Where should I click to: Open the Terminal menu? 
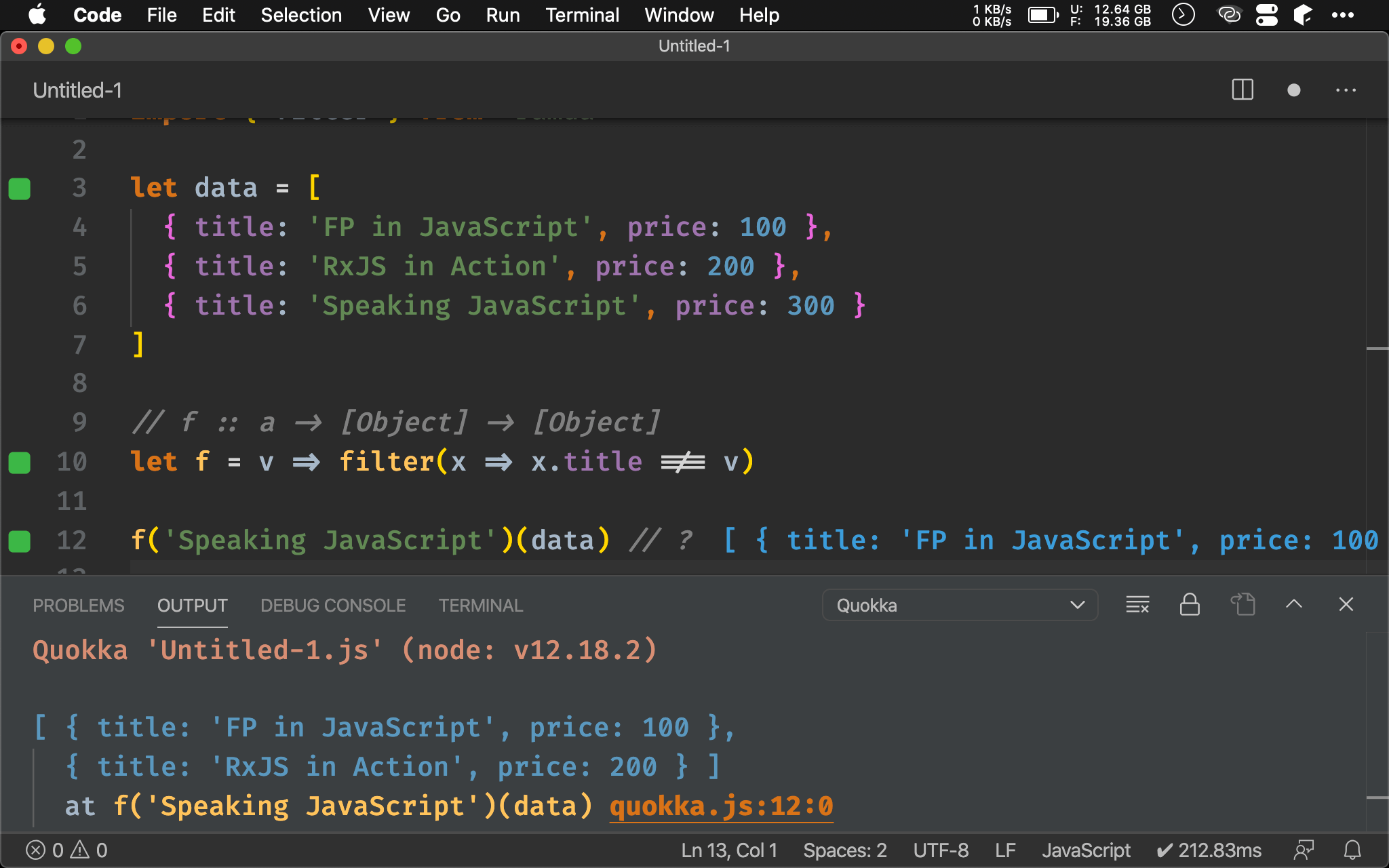point(581,15)
